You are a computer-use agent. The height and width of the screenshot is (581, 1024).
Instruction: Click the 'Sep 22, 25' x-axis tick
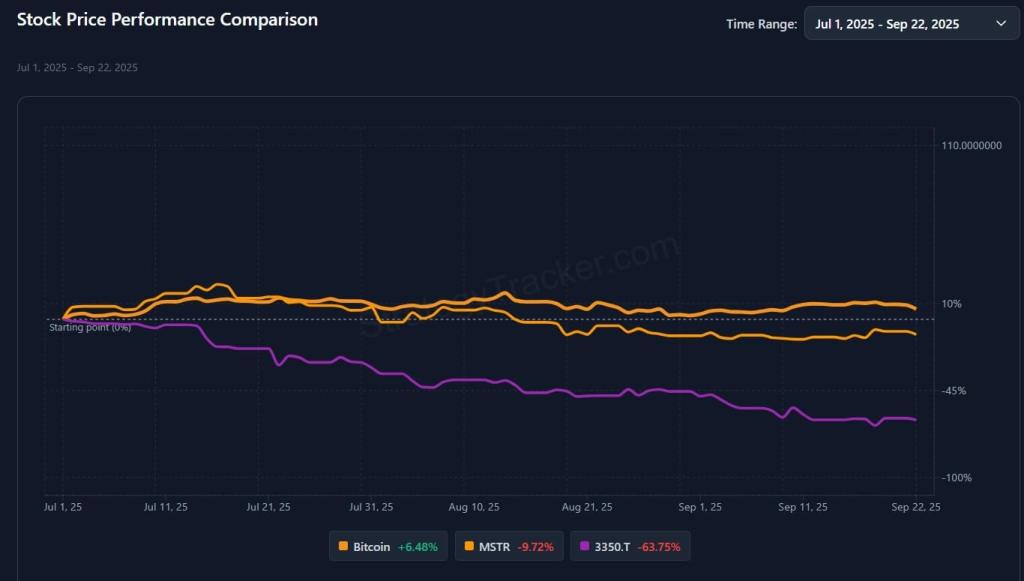(916, 508)
